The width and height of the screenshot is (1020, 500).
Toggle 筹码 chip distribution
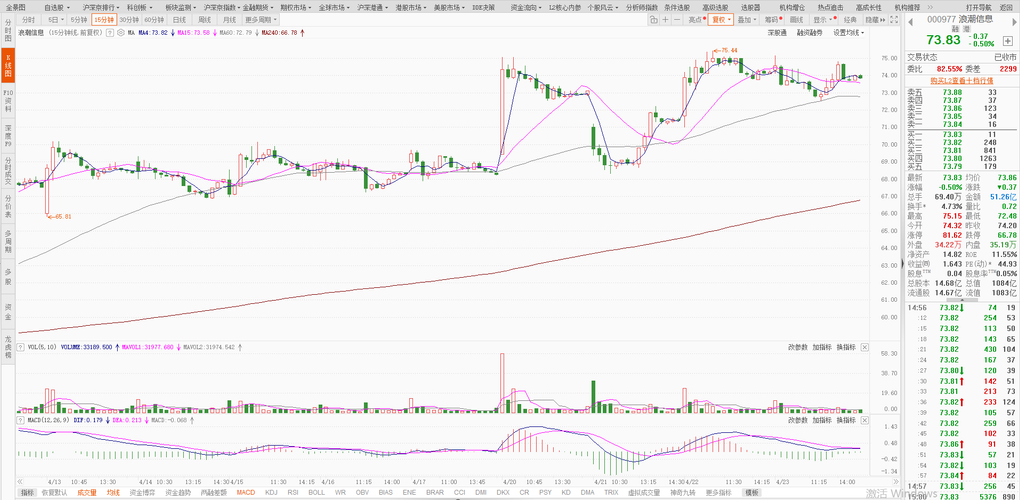pos(773,20)
